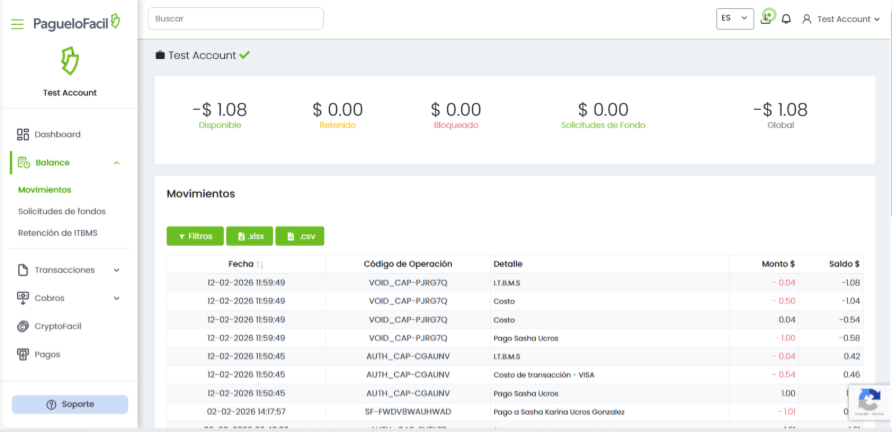Image resolution: width=892 pixels, height=432 pixels.
Task: Click the download icon in header
Action: click(x=766, y=18)
